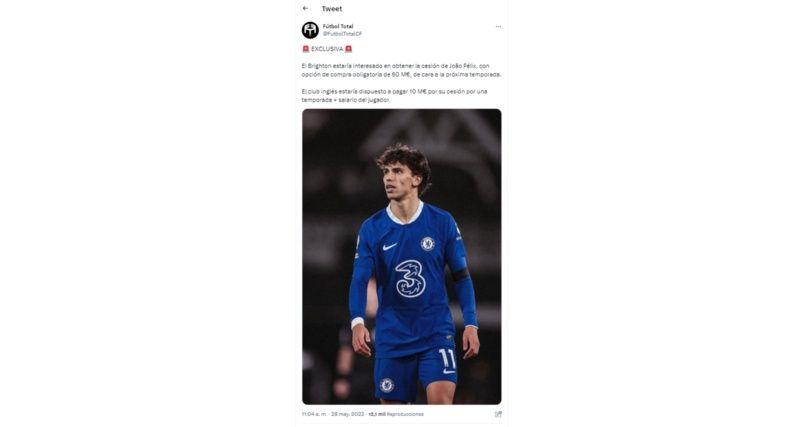Click the 13,1 mil Reproducciones count
Viewport: 800px width, 427px height.
(396, 413)
